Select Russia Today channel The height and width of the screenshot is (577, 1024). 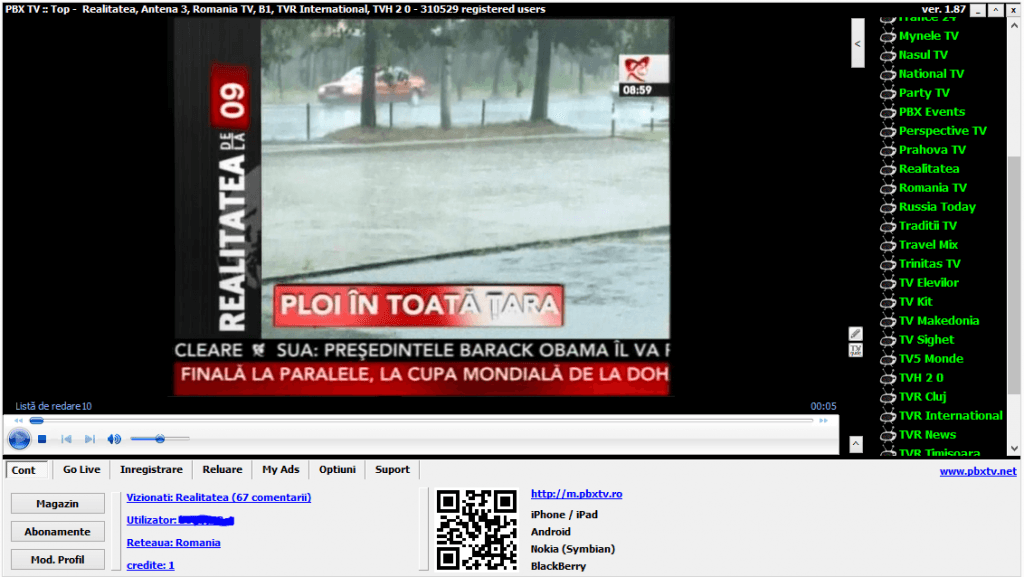point(937,207)
